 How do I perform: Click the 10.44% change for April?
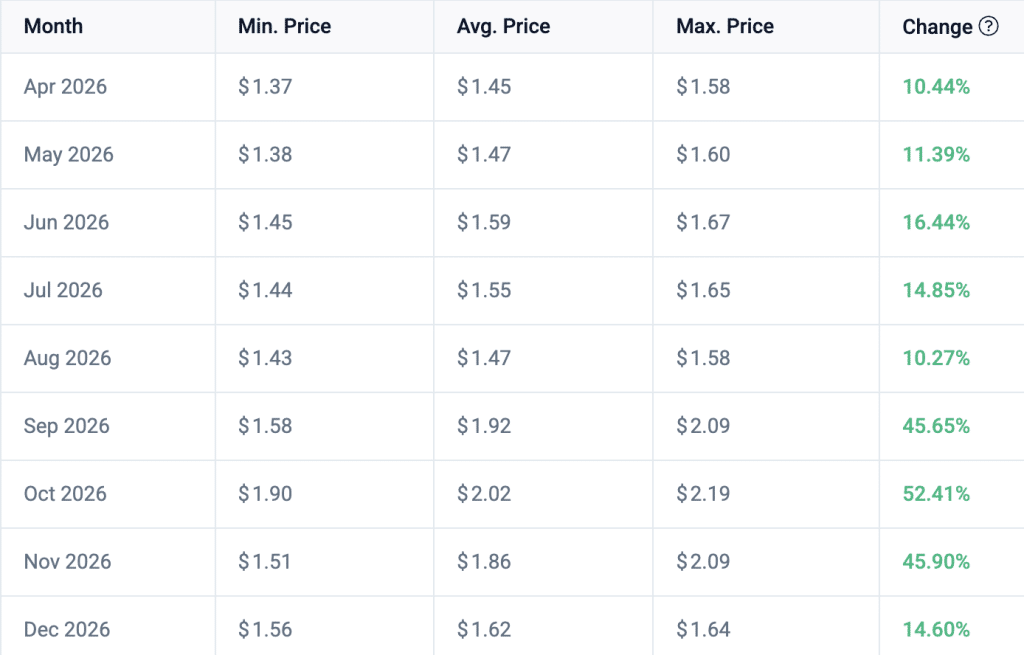coord(936,87)
